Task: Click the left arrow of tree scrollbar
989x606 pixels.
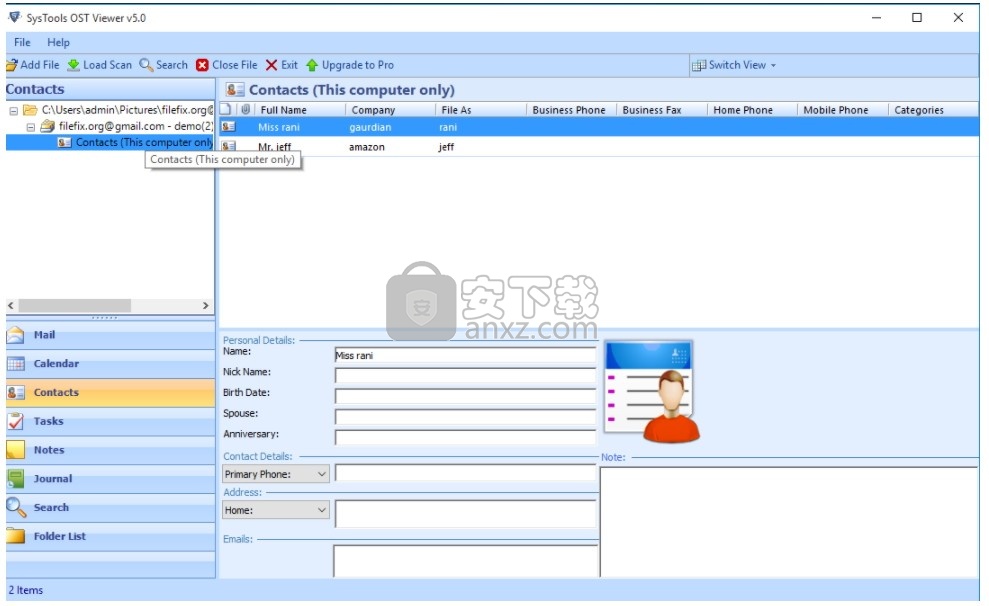Action: [11, 306]
